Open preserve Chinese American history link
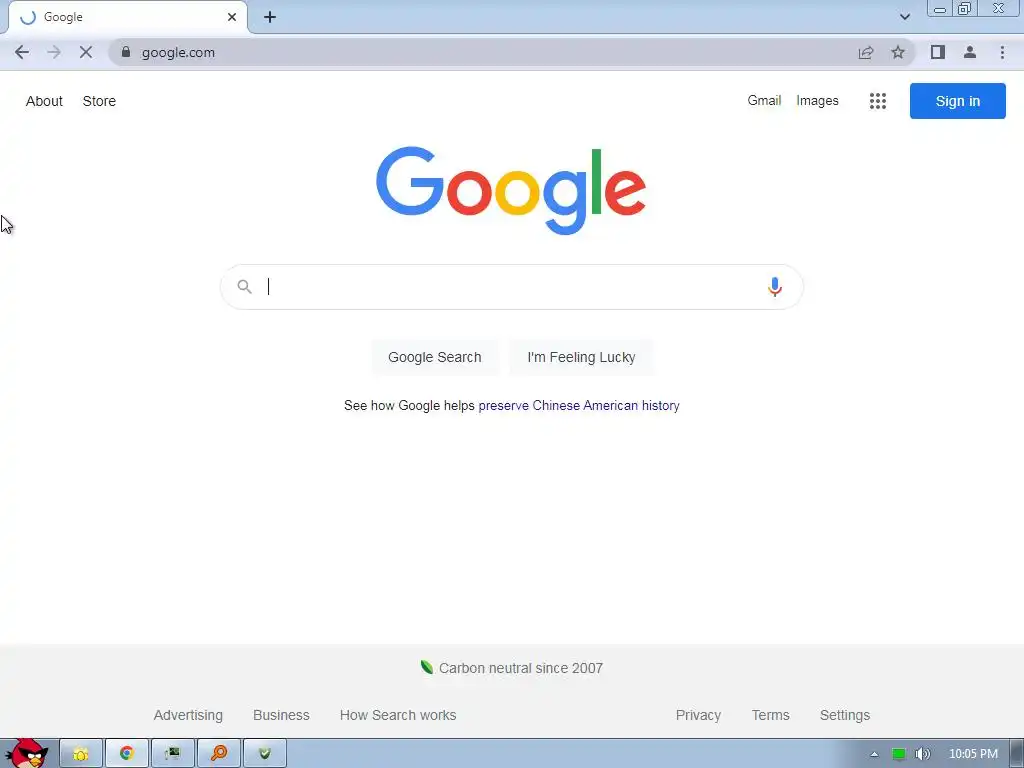Screen dimensions: 1024x768 click(x=579, y=406)
